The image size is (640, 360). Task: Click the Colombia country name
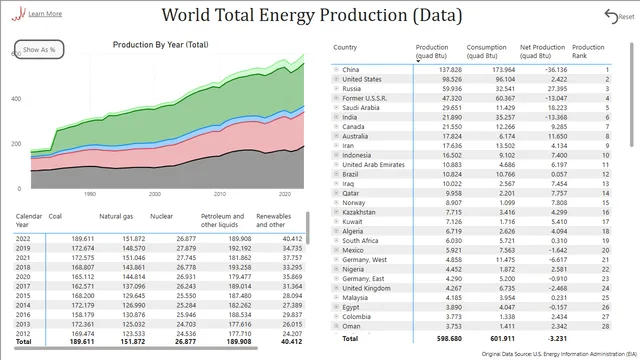(356, 317)
